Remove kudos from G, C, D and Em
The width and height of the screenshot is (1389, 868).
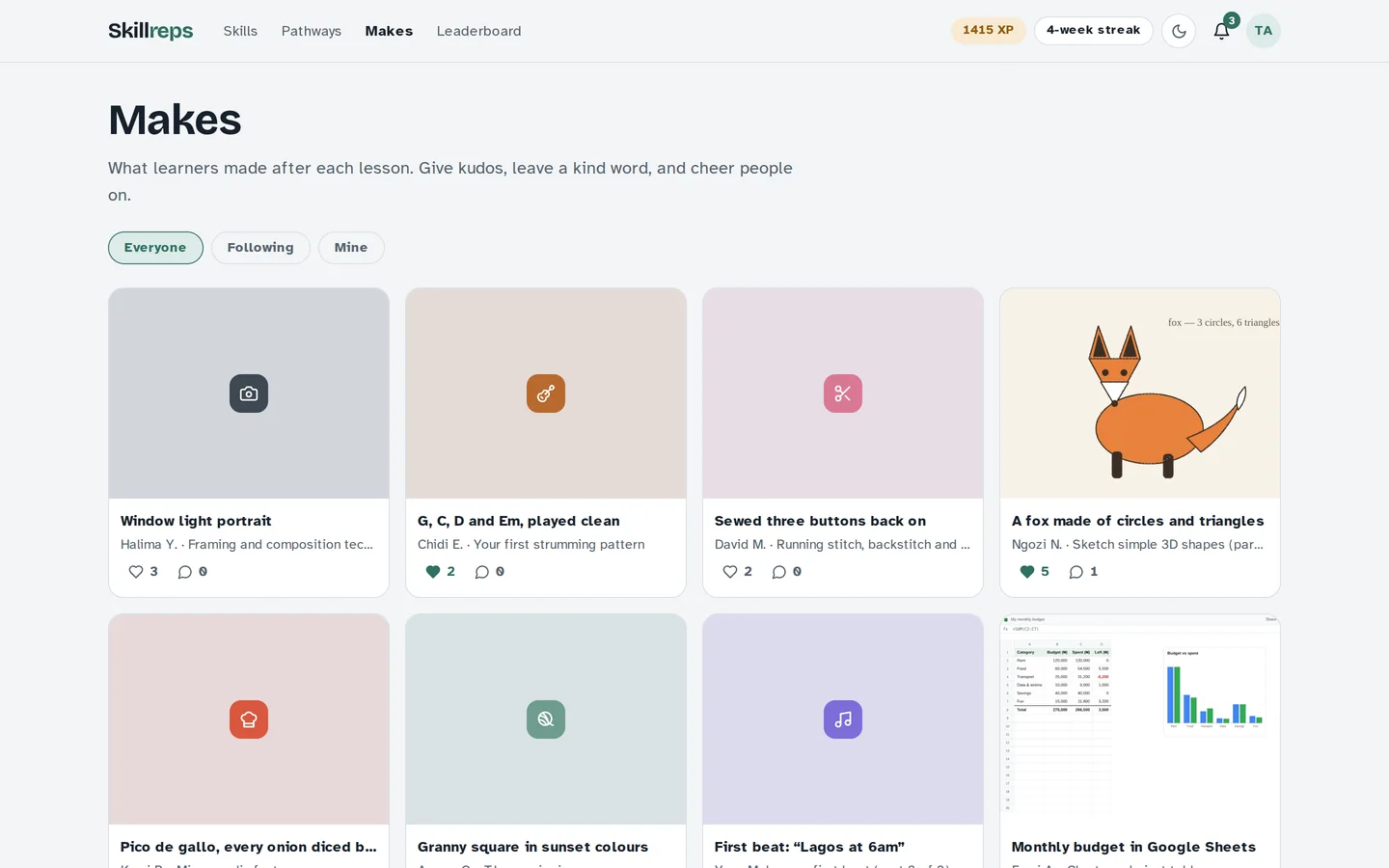440,572
